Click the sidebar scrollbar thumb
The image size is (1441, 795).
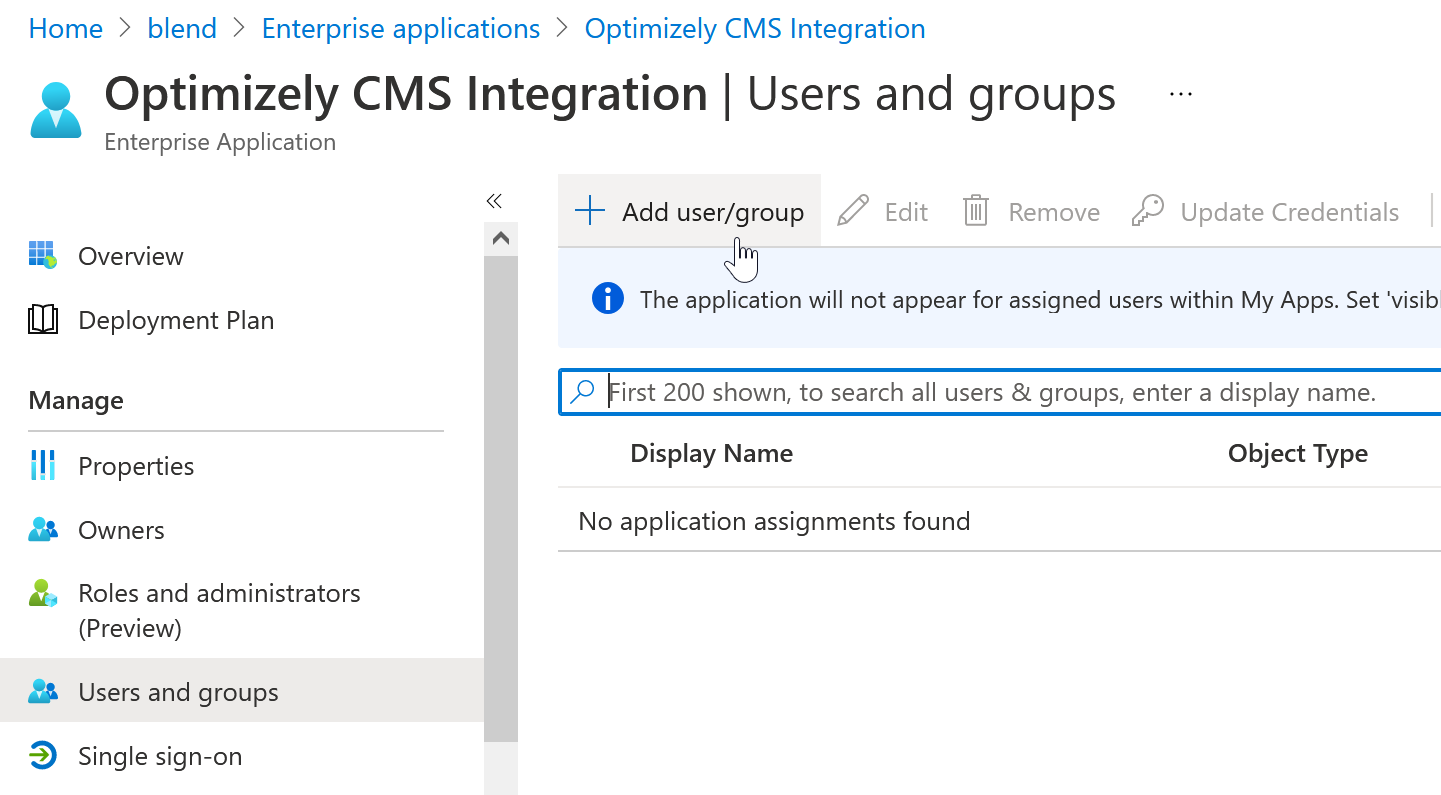pos(501,498)
